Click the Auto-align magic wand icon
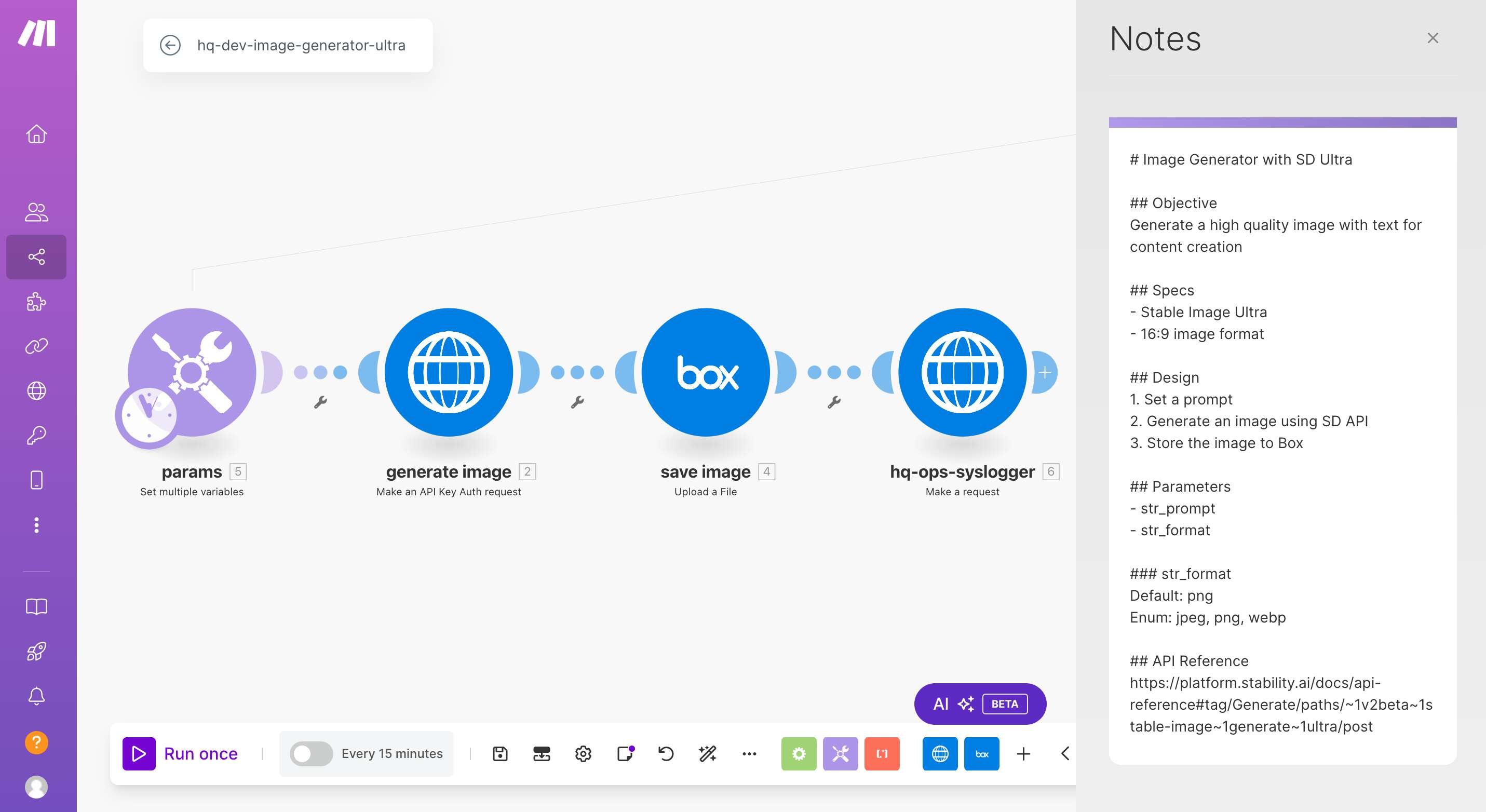The height and width of the screenshot is (812, 1486). point(708,753)
